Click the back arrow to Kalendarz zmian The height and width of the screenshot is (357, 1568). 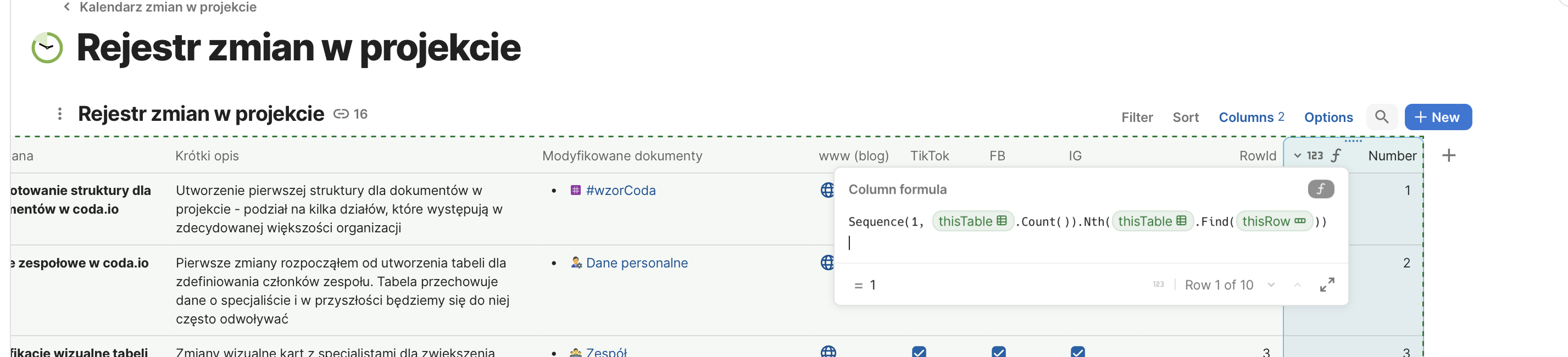pos(67,7)
